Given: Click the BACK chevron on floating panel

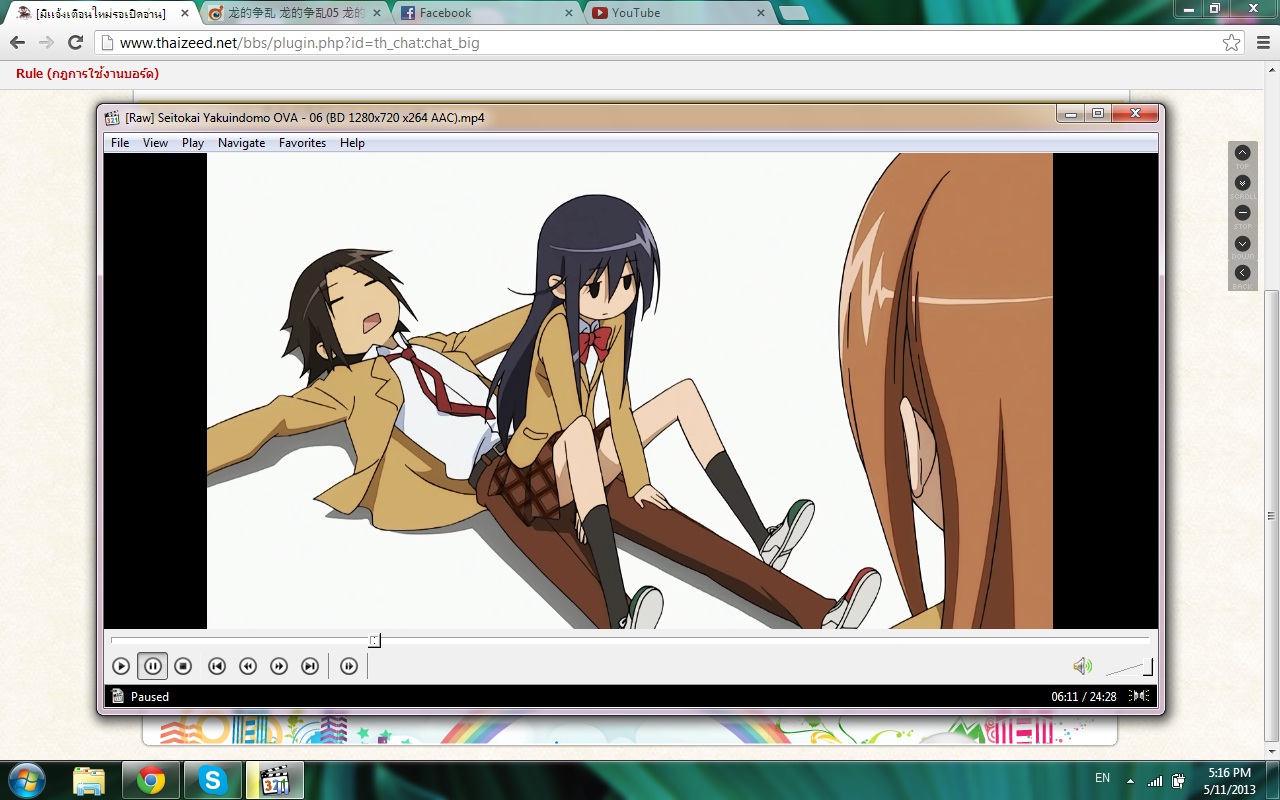Looking at the screenshot, I should [1242, 273].
